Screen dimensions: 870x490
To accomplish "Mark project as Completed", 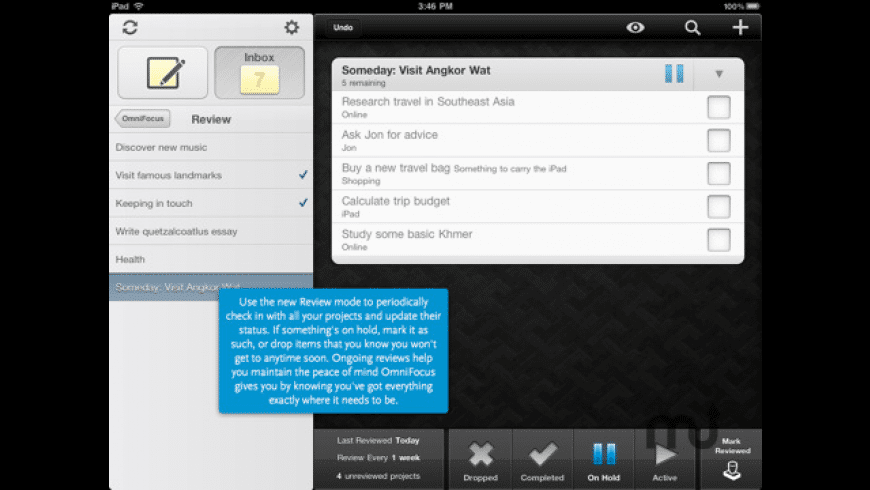I will point(542,460).
